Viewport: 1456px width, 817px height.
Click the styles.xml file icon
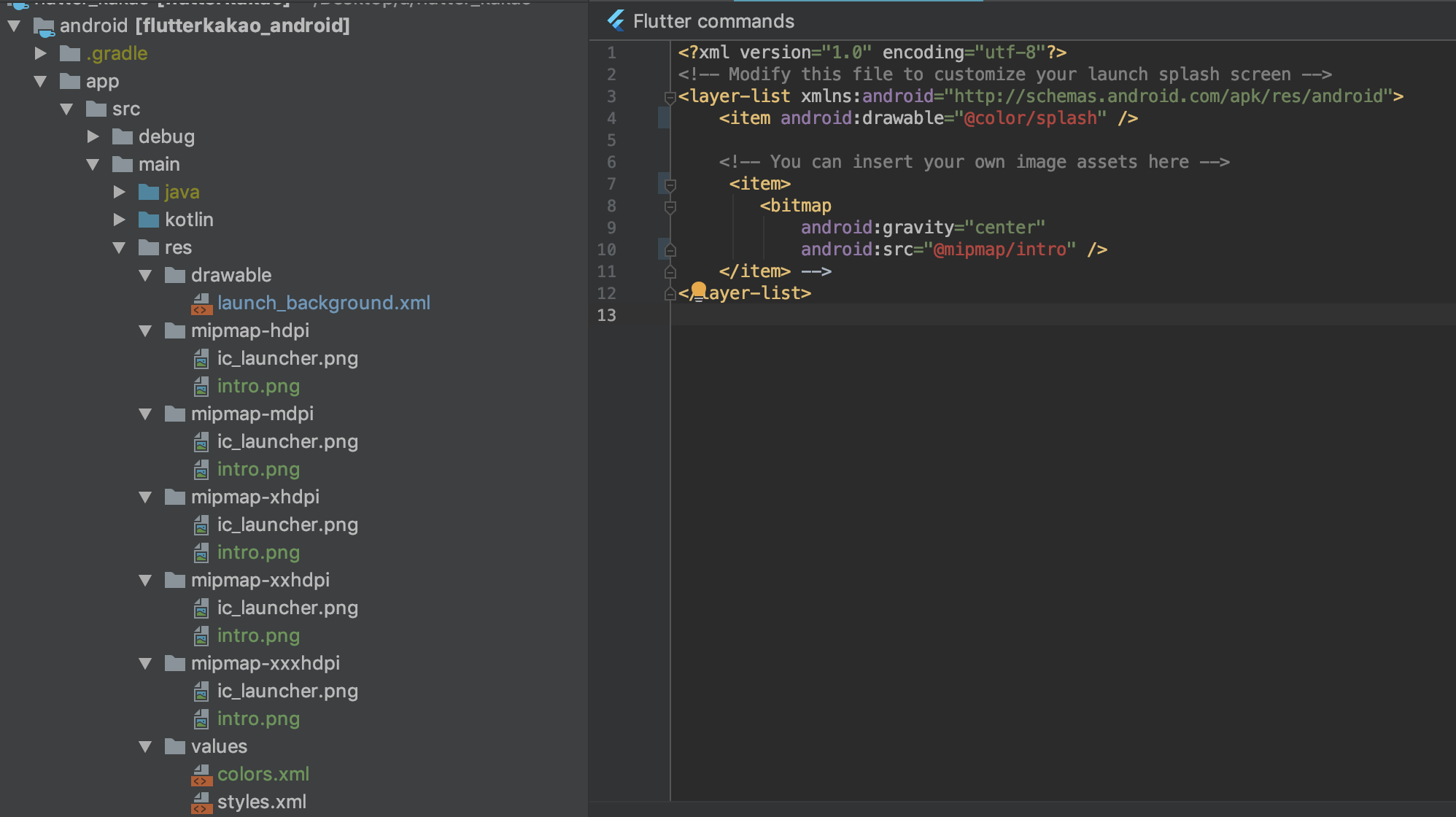coord(201,802)
